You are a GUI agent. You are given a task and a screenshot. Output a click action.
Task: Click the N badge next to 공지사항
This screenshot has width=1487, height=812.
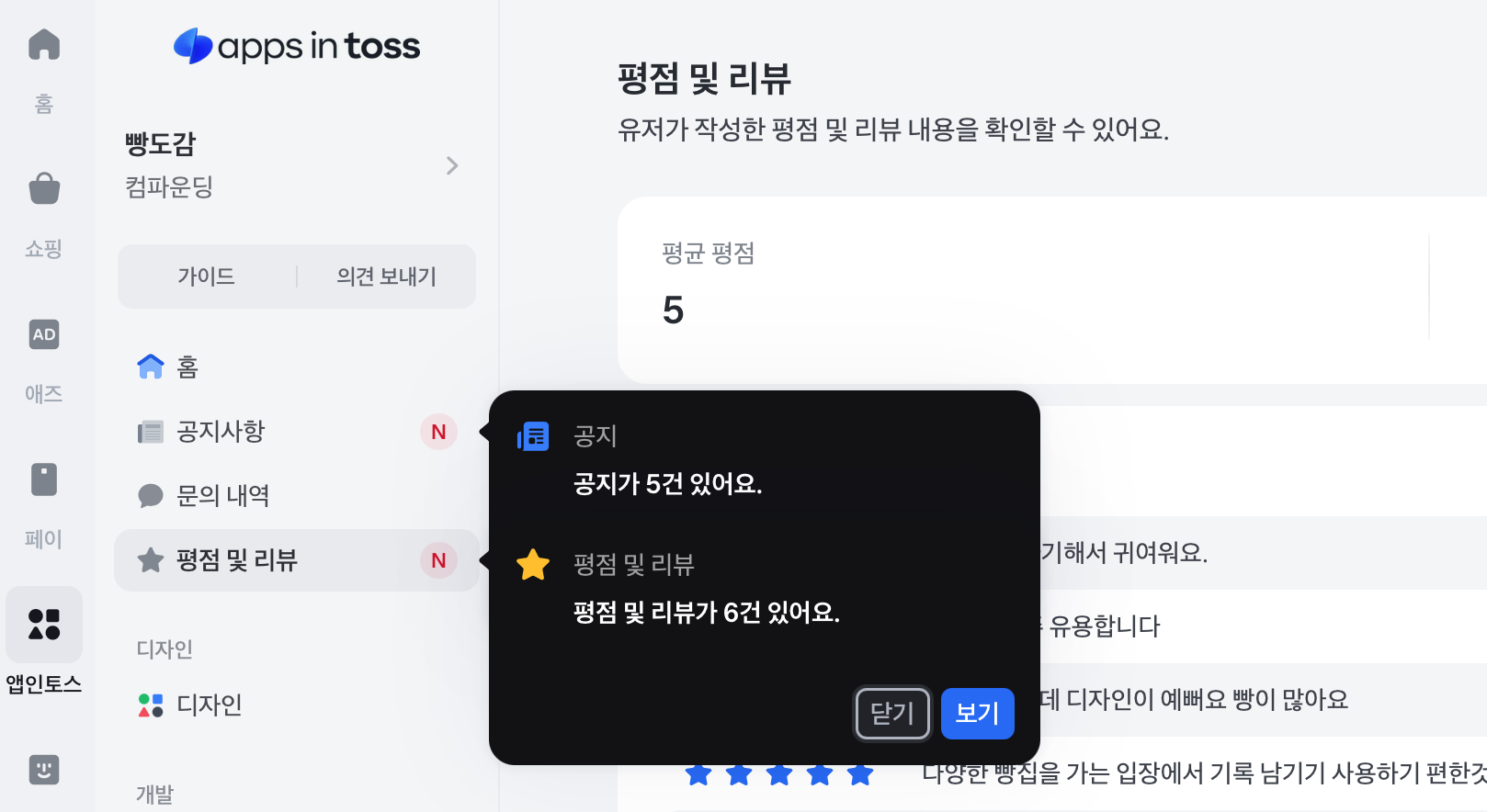[x=438, y=432]
